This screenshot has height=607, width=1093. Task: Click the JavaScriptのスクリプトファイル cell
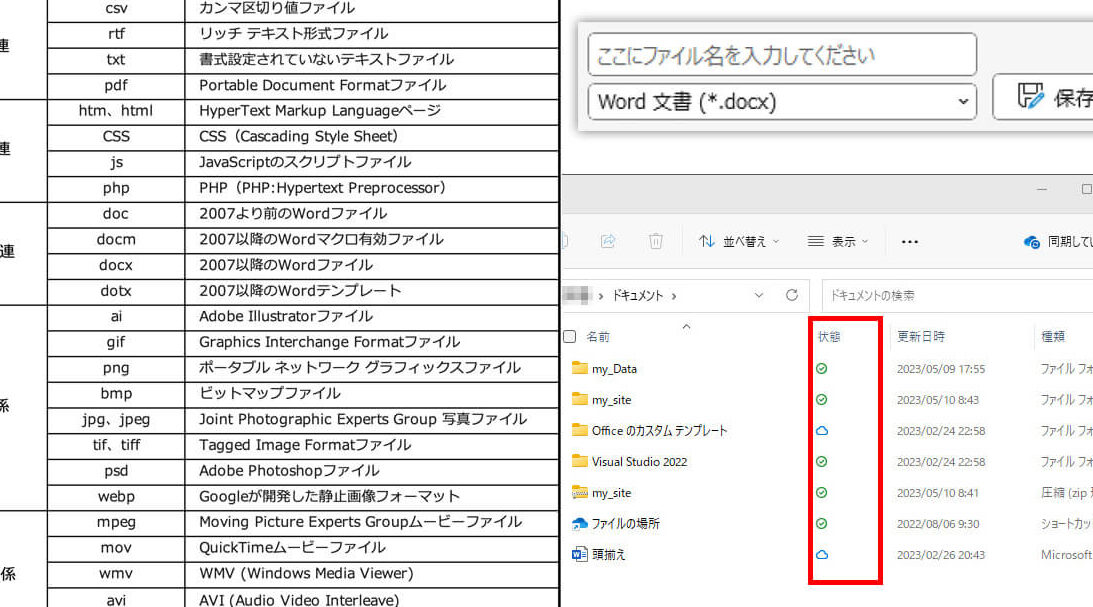[372, 162]
